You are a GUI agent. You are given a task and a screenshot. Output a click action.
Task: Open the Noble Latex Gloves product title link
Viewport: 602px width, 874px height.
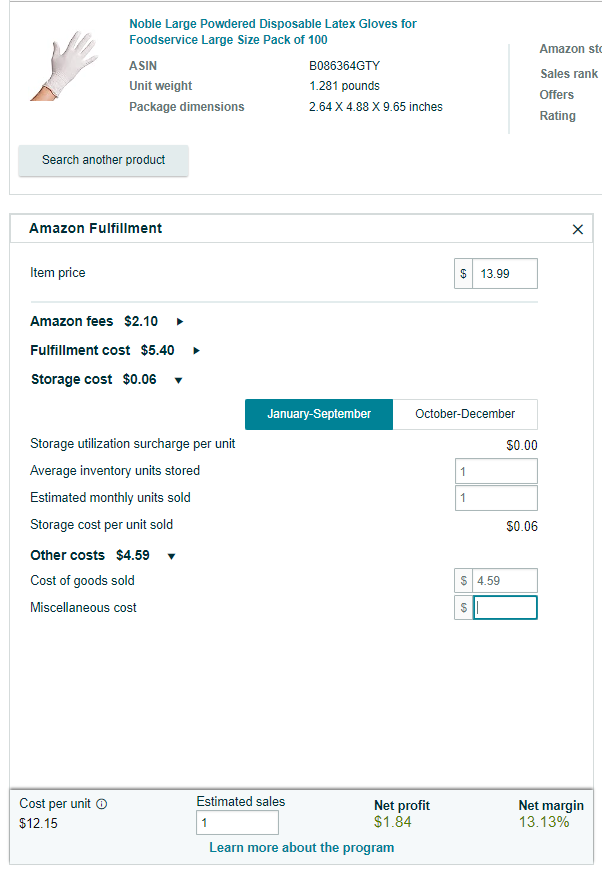pos(273,32)
